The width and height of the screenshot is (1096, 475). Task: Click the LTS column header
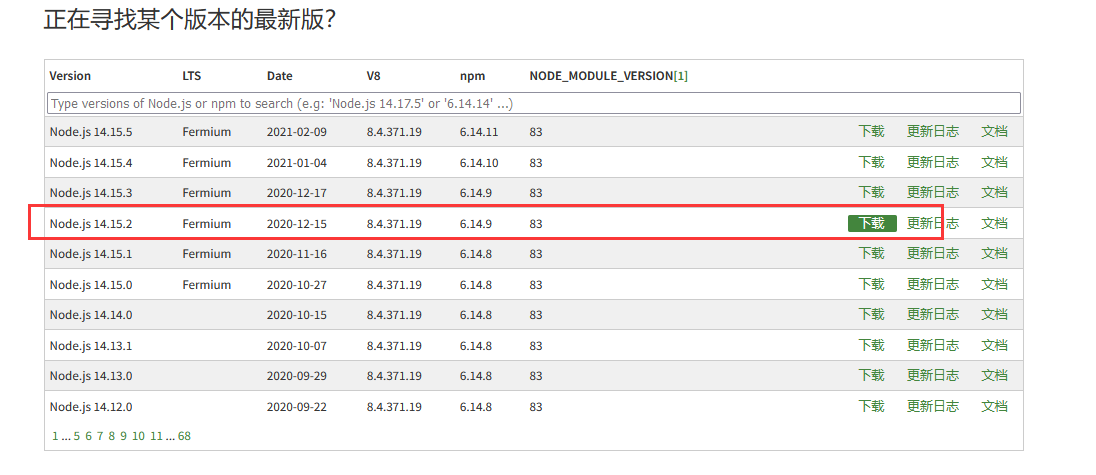(192, 76)
